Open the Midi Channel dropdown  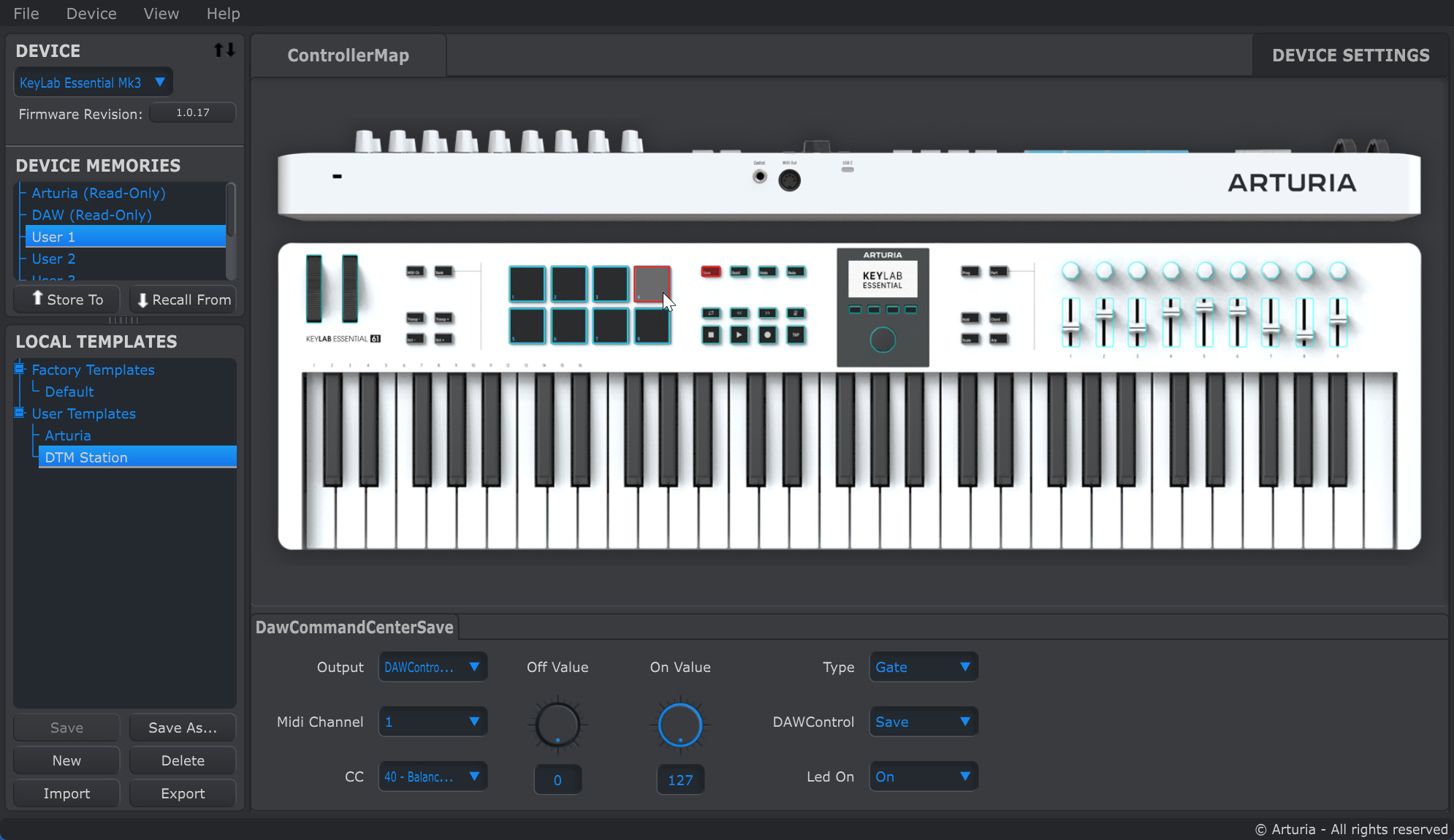433,722
